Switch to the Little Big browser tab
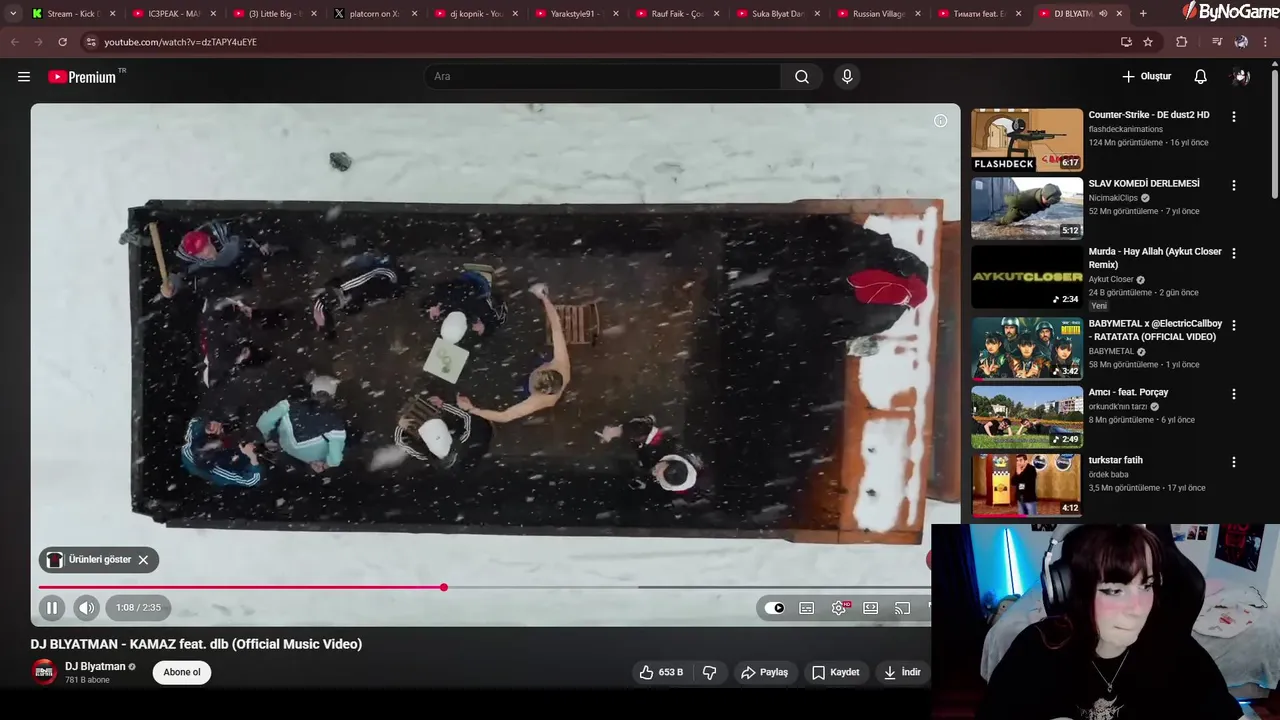The image size is (1280, 720). point(273,14)
